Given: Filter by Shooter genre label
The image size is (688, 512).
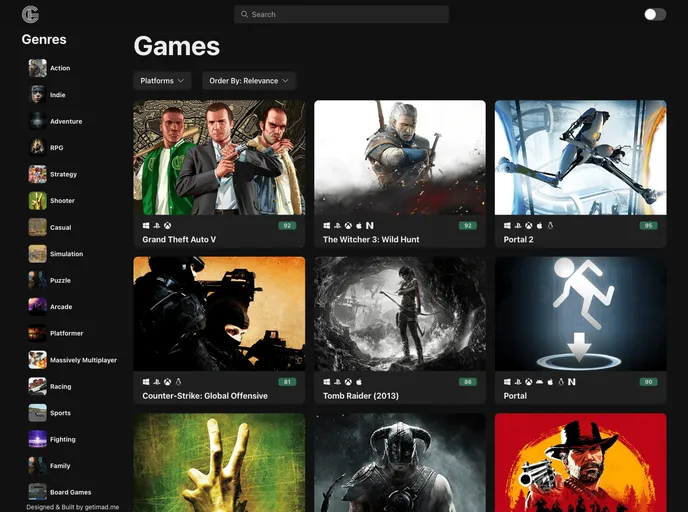Looking at the screenshot, I should tap(62, 201).
